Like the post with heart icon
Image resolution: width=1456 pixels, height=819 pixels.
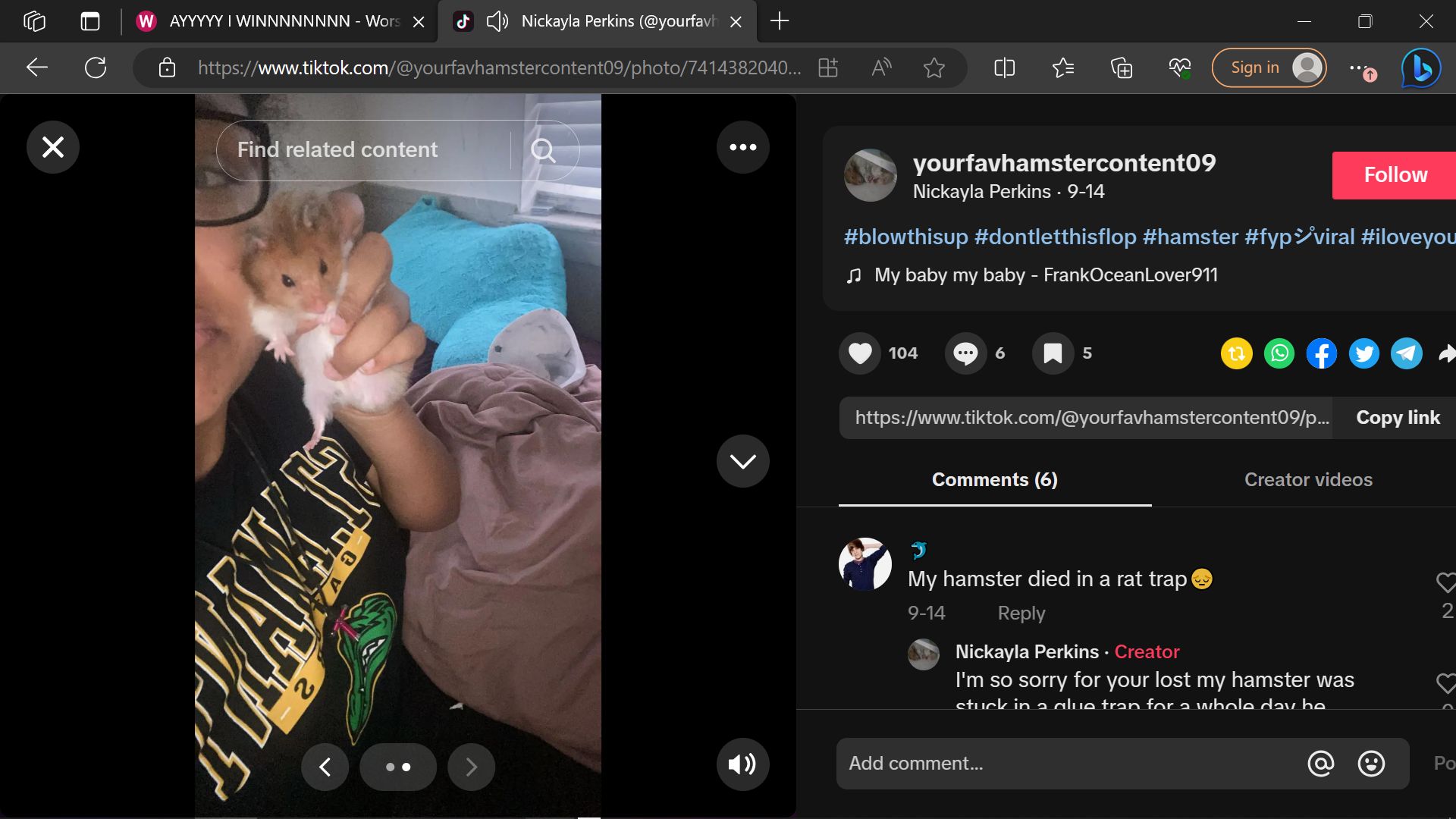[x=860, y=353]
